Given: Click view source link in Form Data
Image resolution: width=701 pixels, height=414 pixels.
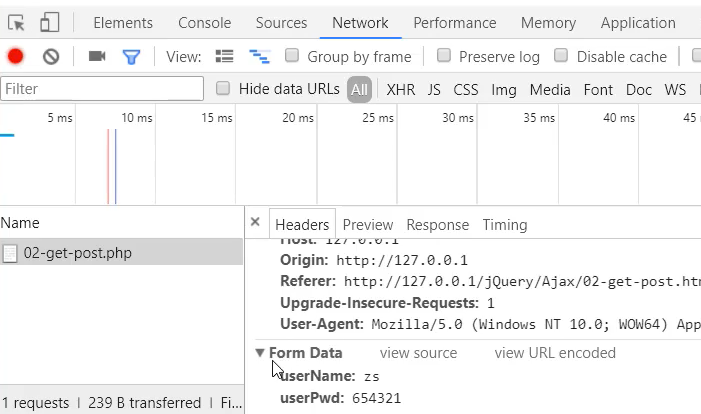Looking at the screenshot, I should point(418,353).
